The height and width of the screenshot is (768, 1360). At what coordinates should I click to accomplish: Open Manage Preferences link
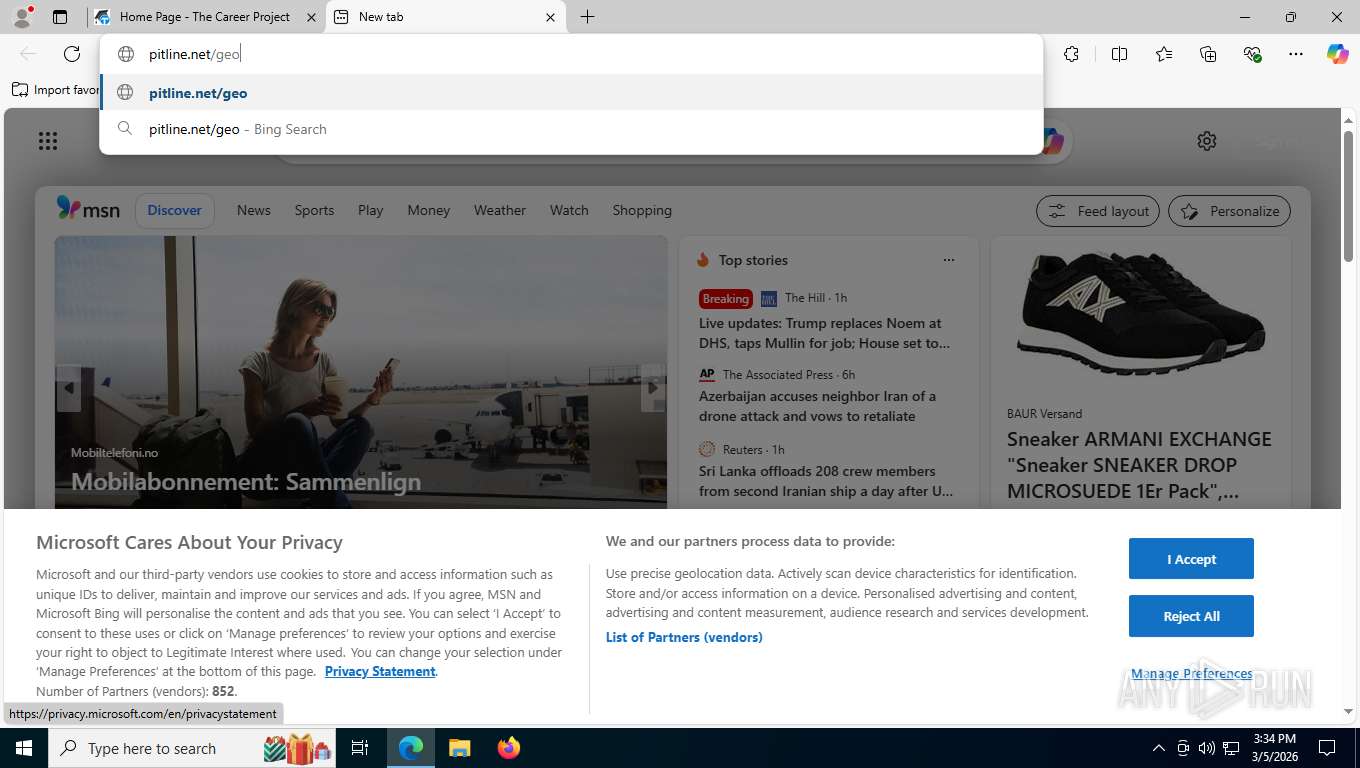click(x=1191, y=674)
